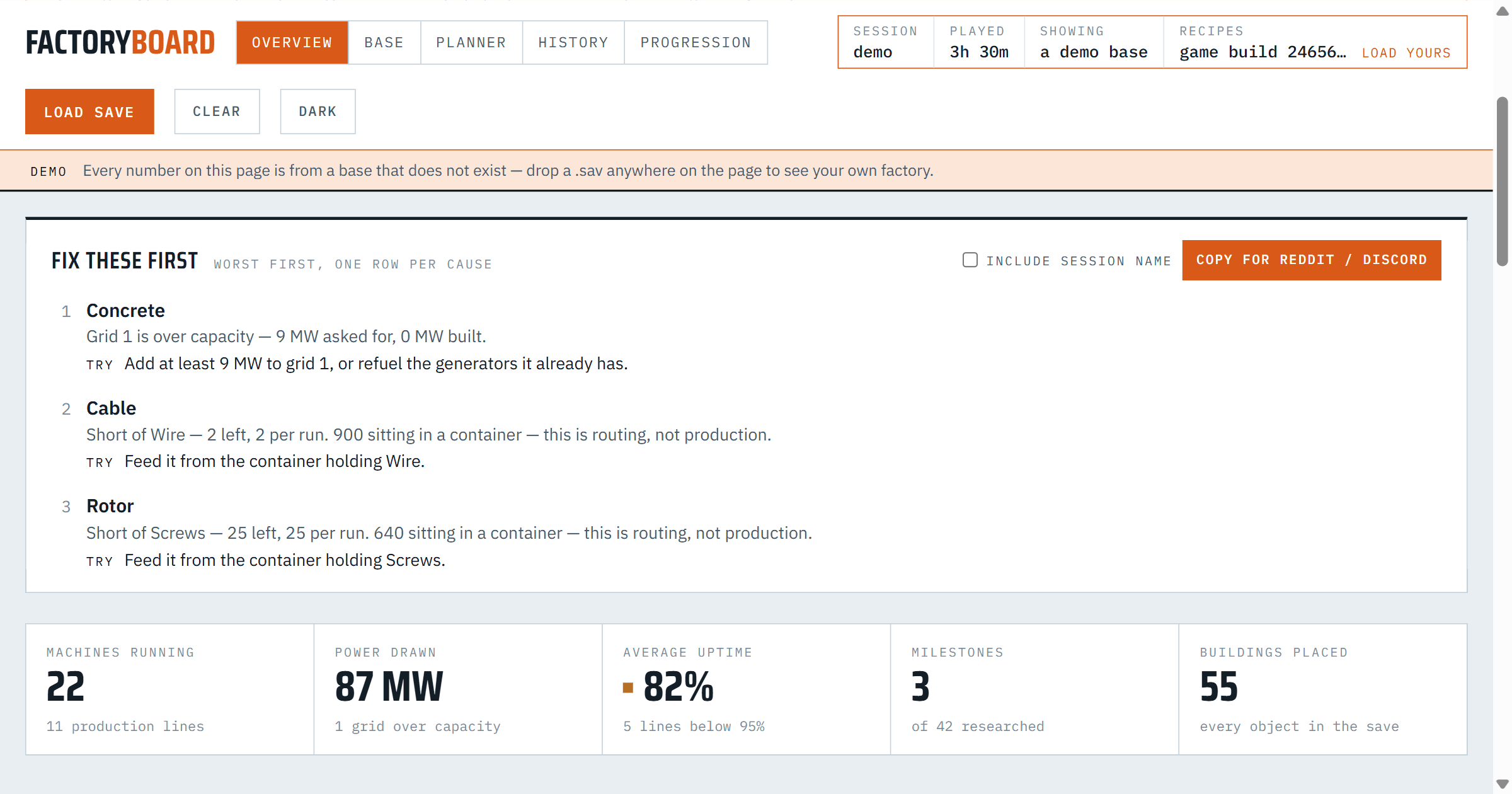Viewport: 1512px width, 794px height.
Task: Click the Buildings Placed 55 value
Action: tap(1218, 686)
